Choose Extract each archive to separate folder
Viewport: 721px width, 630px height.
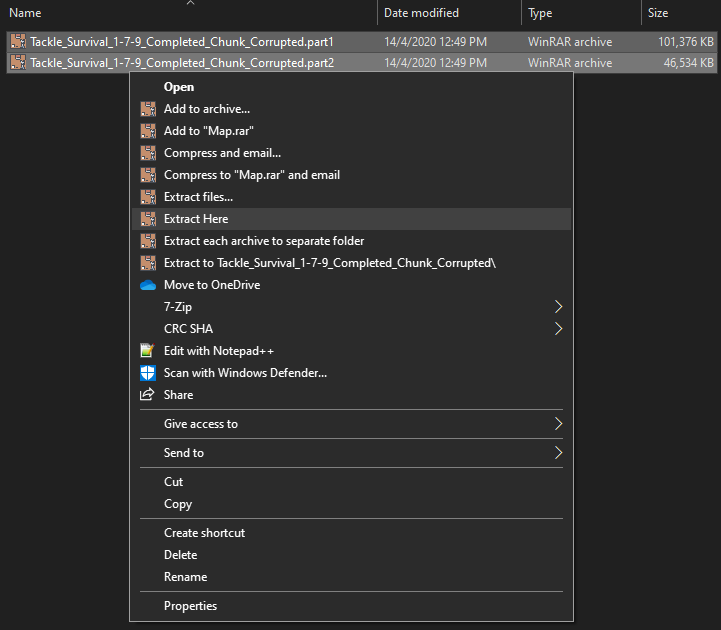coord(264,241)
